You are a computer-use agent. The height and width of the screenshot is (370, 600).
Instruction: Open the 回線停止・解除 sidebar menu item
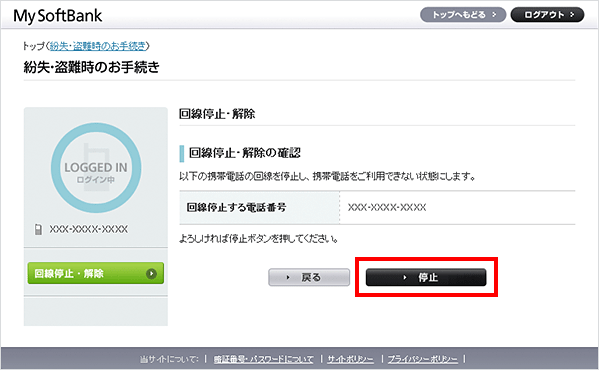[96, 273]
